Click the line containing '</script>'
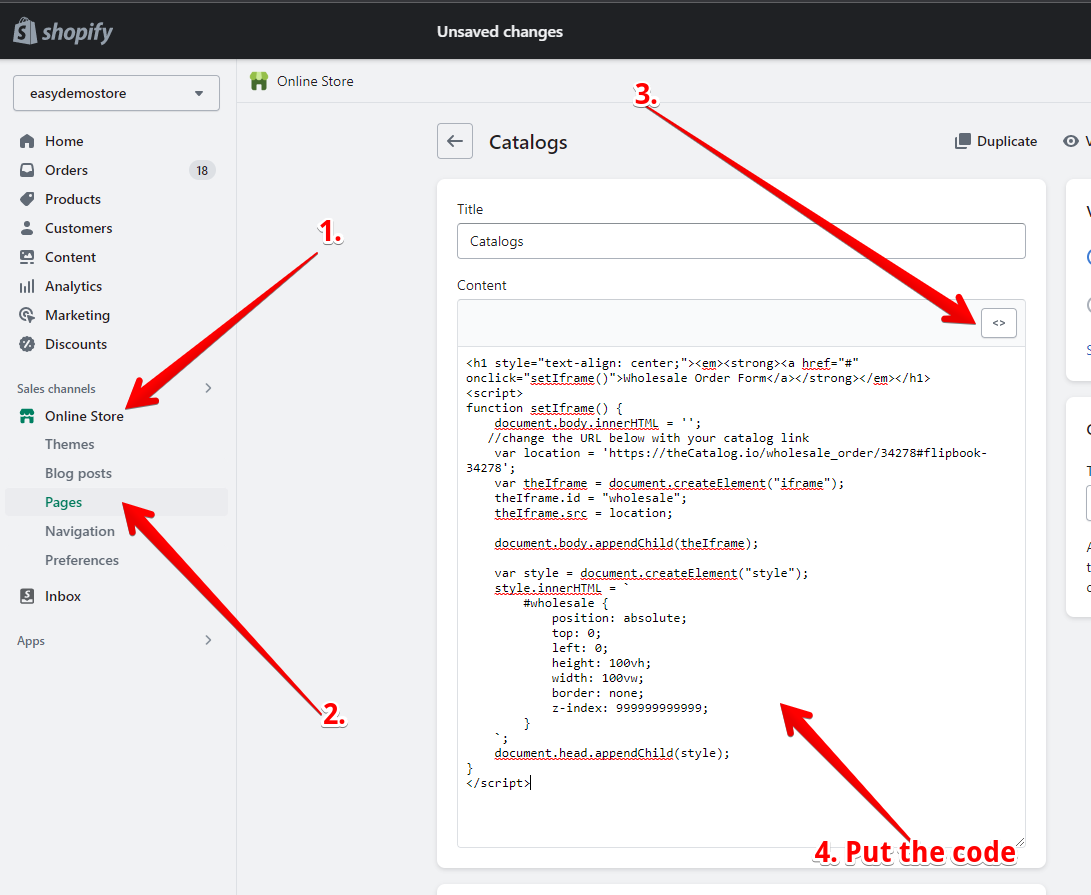This screenshot has height=895, width=1091. pyautogui.click(x=498, y=783)
